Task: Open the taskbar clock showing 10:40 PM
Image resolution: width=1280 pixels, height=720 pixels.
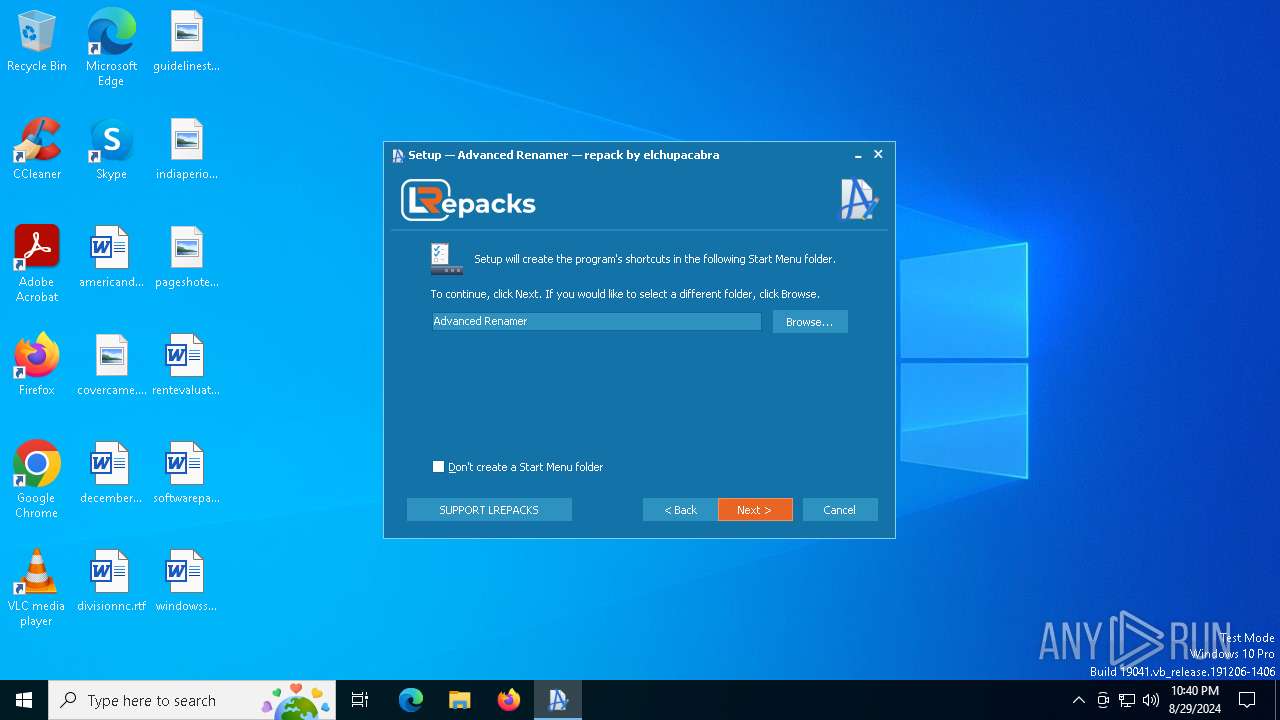Action: [1195, 700]
